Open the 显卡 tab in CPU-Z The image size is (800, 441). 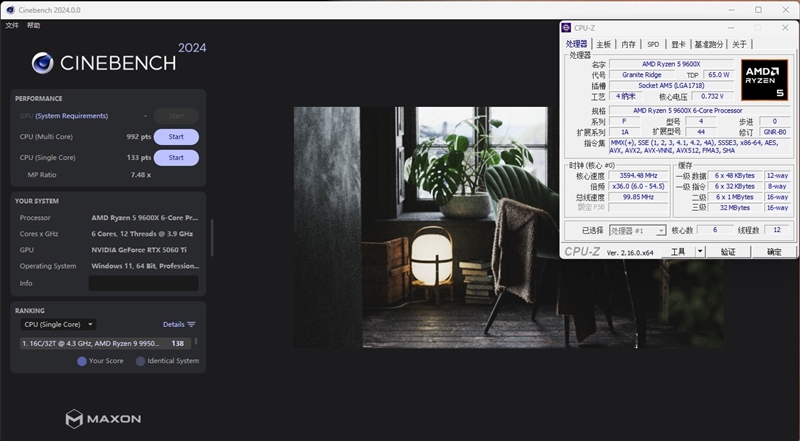coord(678,44)
